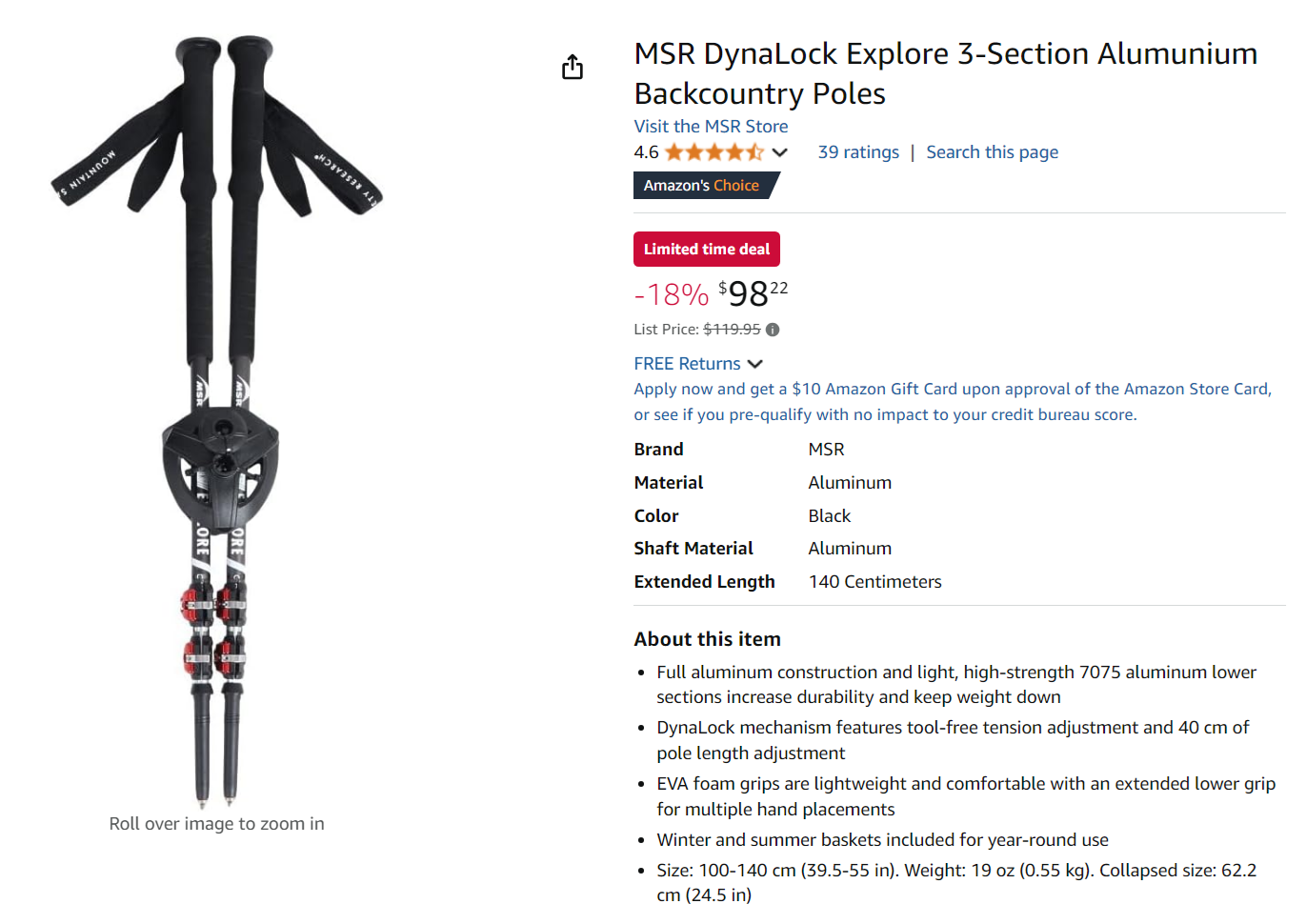Click the star rating icons
The height and width of the screenshot is (924, 1306).
pos(714,152)
